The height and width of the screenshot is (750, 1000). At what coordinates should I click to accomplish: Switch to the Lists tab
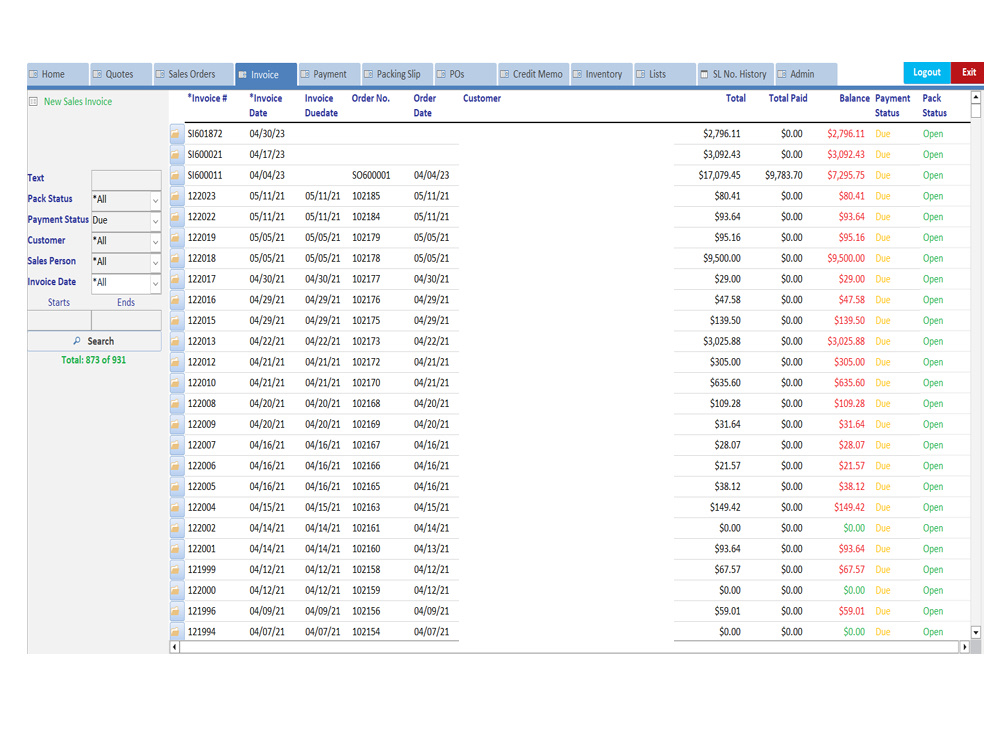665,74
